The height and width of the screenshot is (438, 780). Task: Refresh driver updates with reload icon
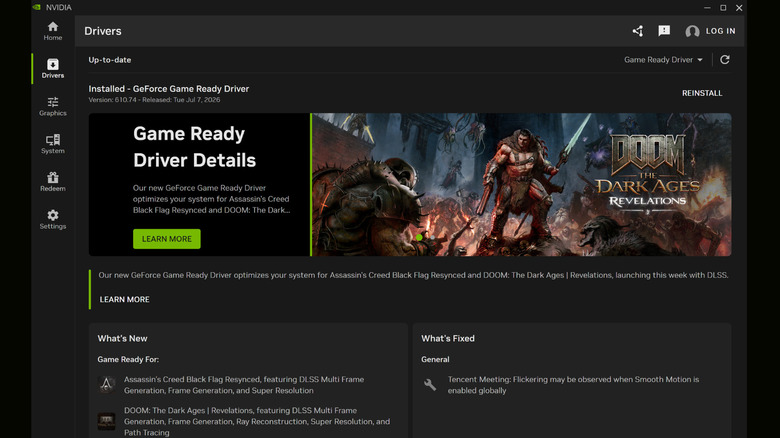725,60
